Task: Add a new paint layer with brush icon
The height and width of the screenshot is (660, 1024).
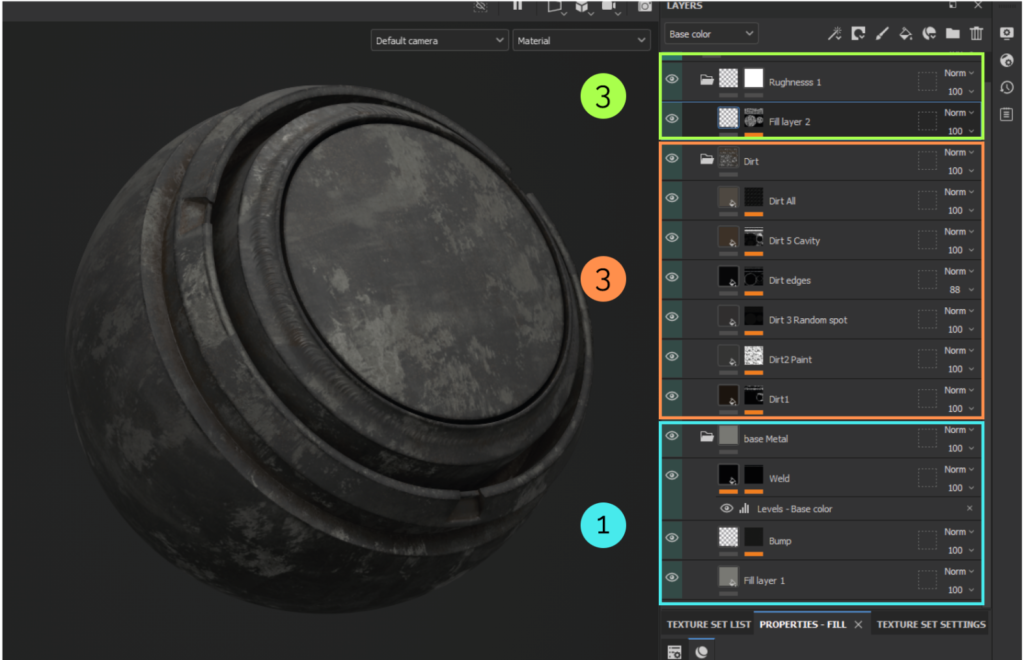Action: pyautogui.click(x=882, y=34)
